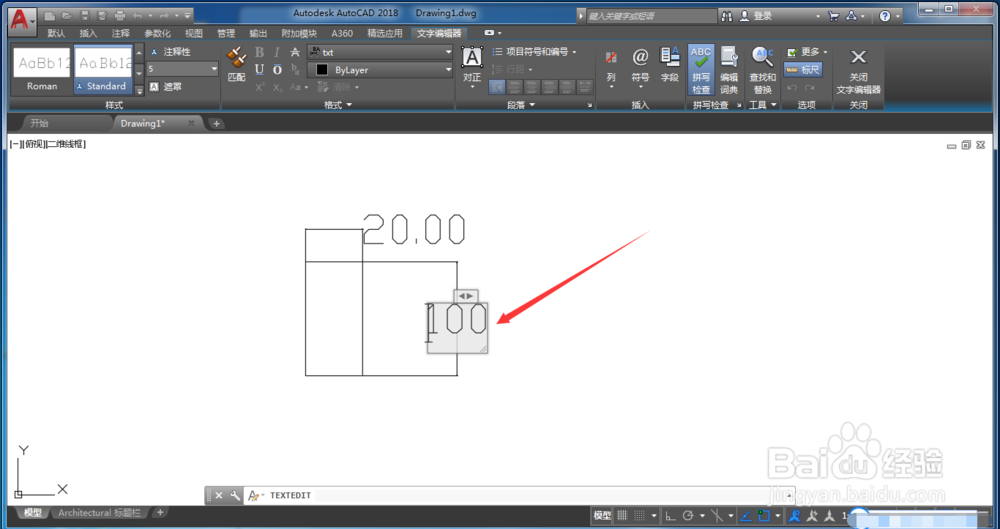Switch to the 注释 ribbon tab
Screen dimensions: 1000x529
click(x=121, y=33)
